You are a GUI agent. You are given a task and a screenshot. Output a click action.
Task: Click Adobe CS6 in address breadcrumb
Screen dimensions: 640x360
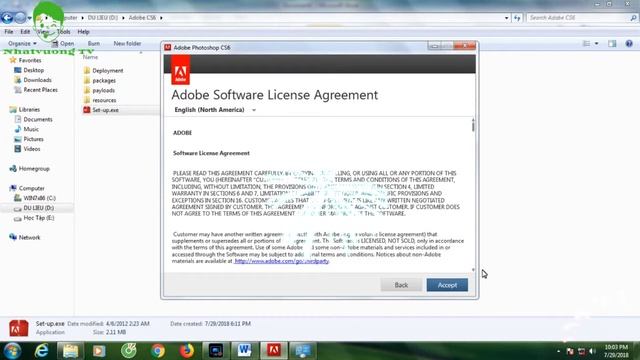tap(142, 18)
